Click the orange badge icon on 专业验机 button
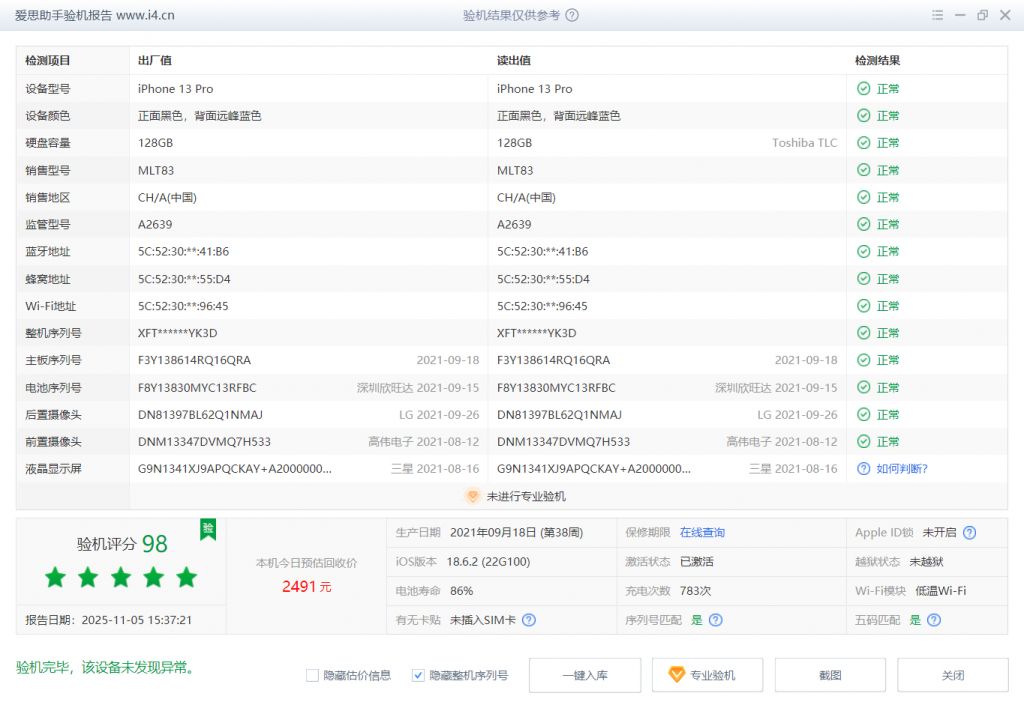The height and width of the screenshot is (708, 1024). pyautogui.click(x=674, y=675)
